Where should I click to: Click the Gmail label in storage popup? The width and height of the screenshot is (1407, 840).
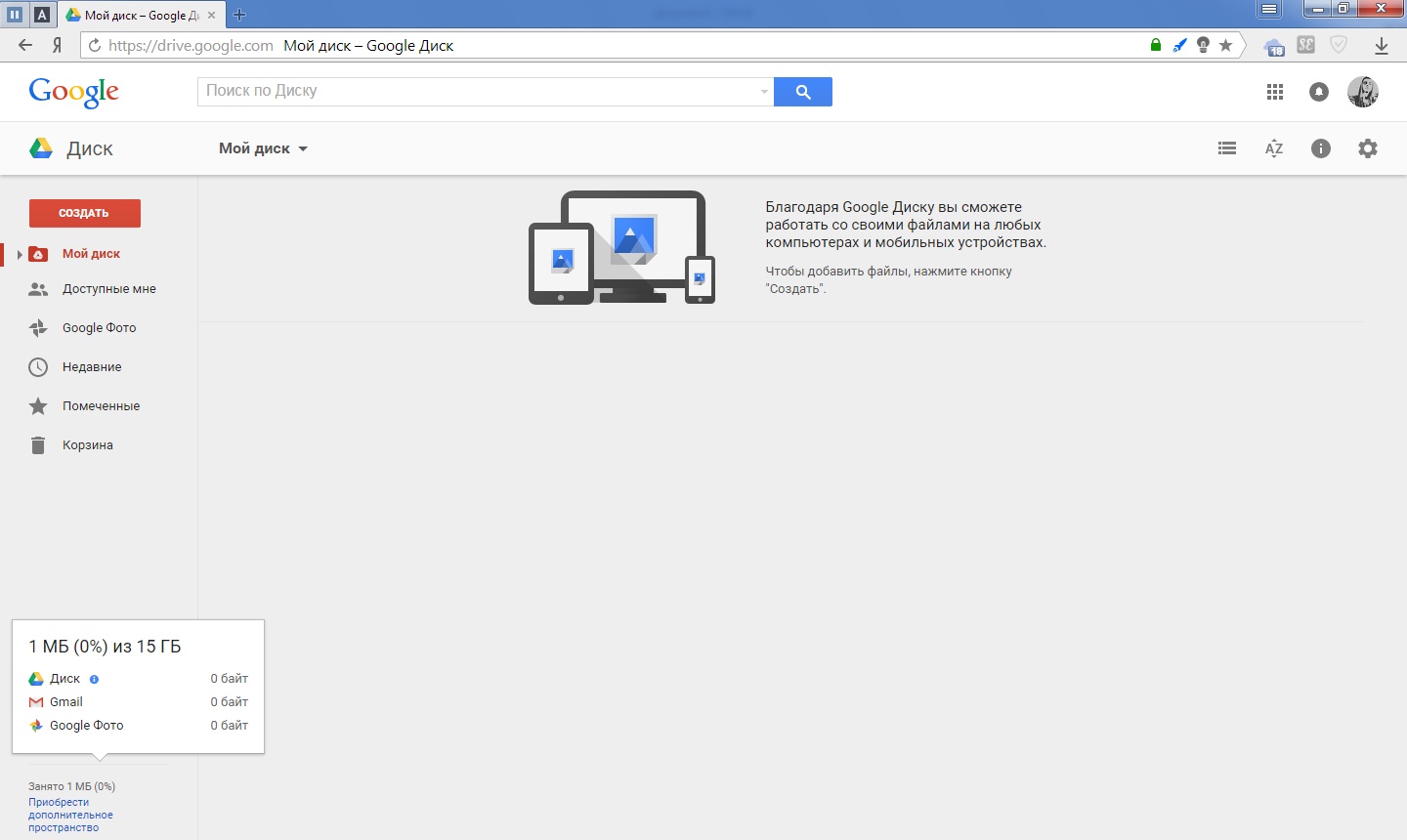[66, 702]
